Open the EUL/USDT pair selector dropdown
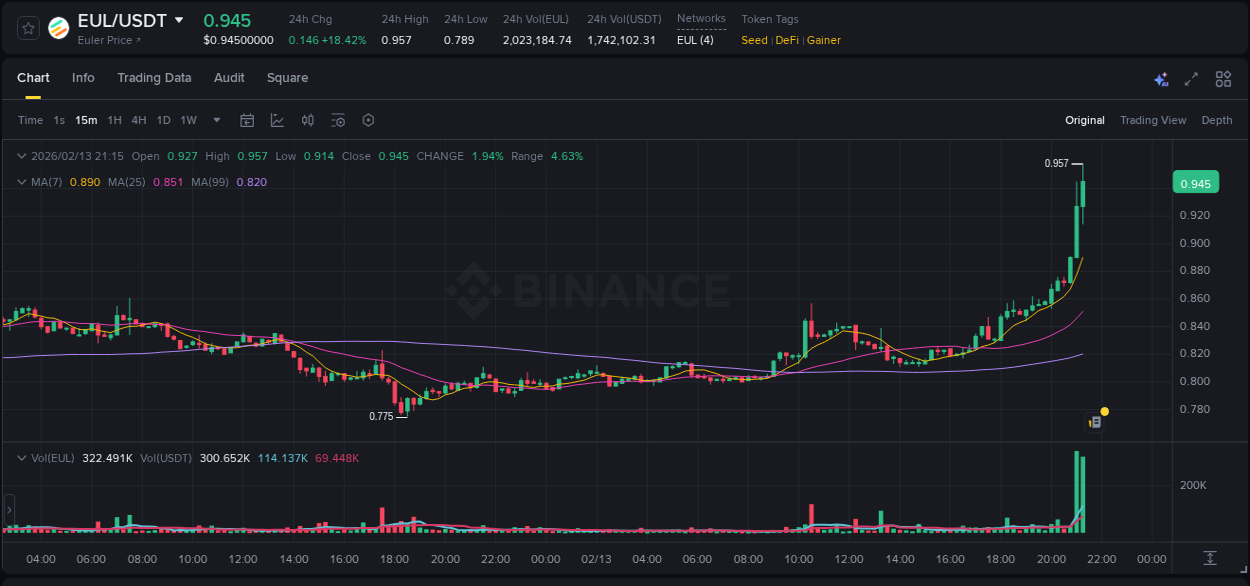 179,19
